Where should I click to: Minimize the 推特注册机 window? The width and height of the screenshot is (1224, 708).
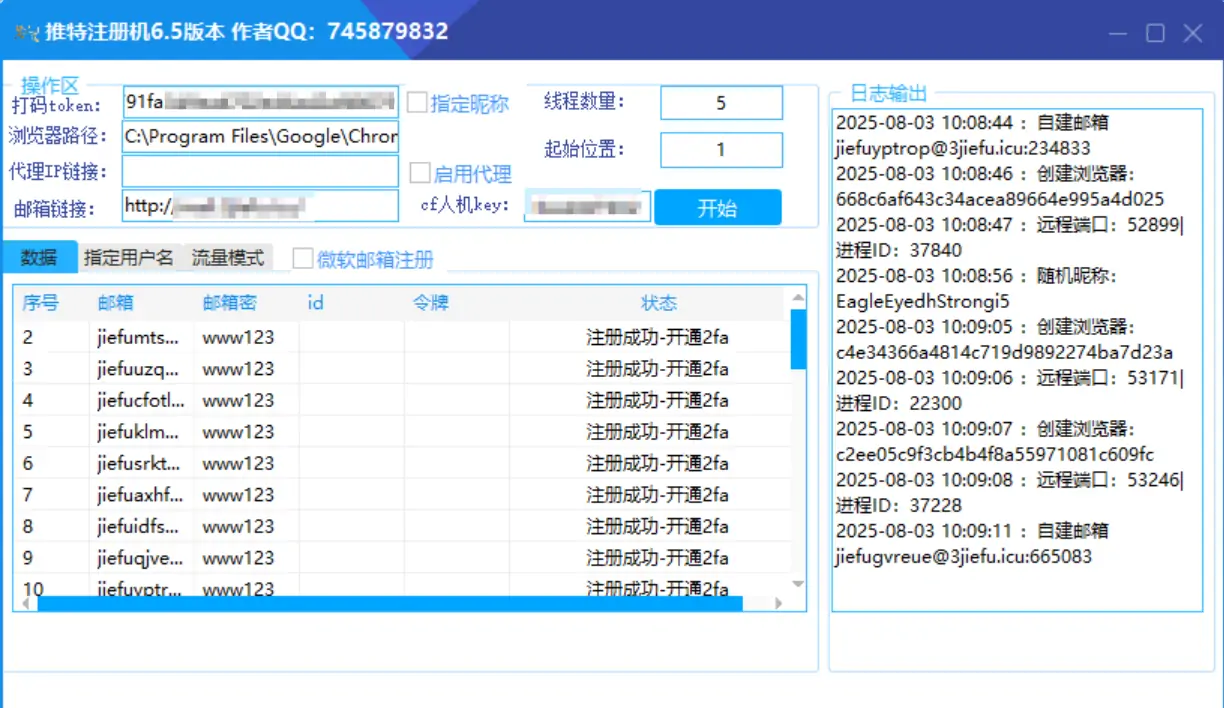(1118, 33)
